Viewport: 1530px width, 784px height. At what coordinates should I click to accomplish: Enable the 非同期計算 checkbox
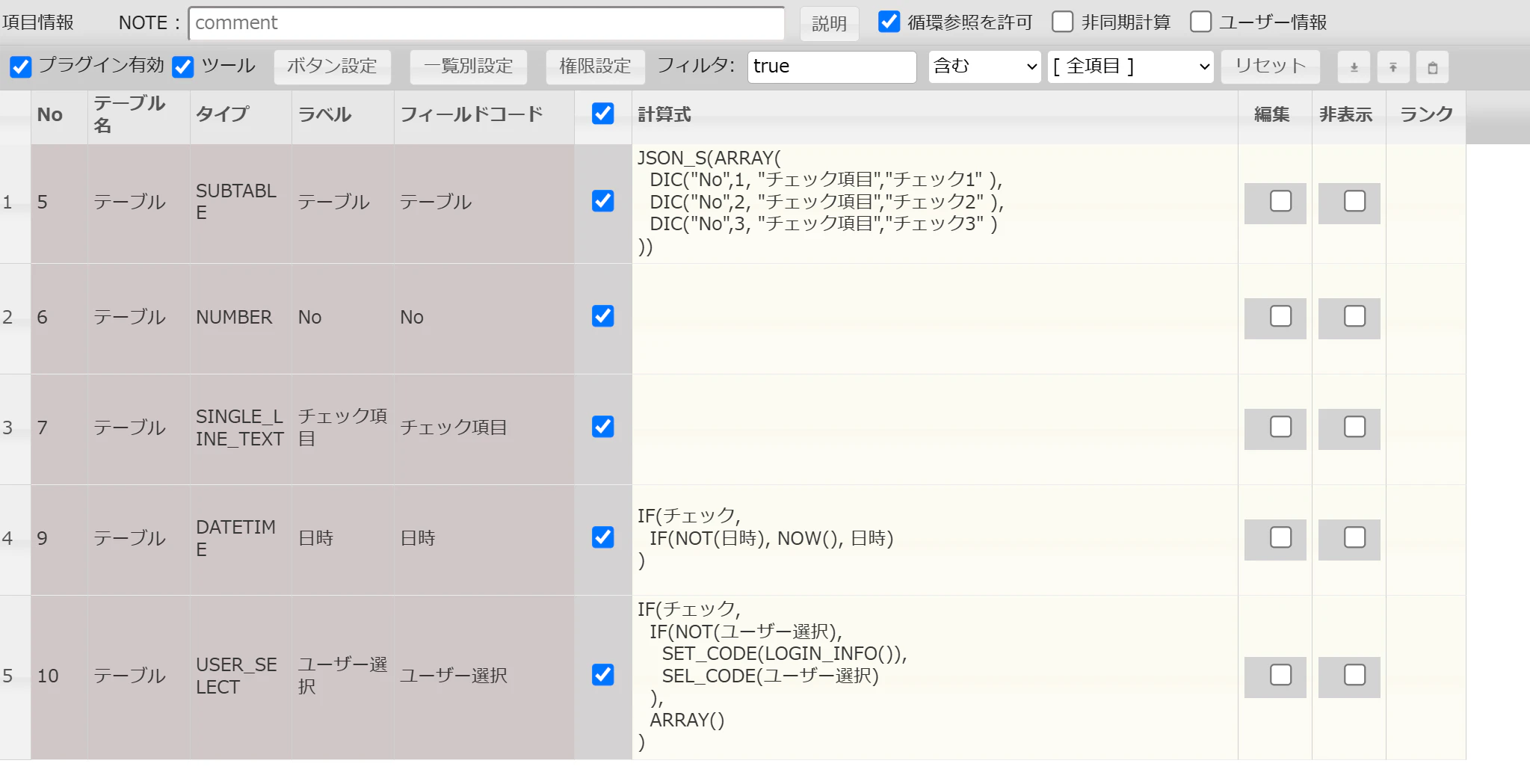pos(1062,22)
